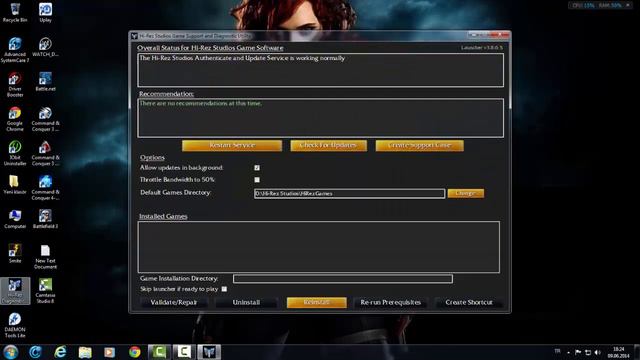Click the highlighted Reinstall button
The height and width of the screenshot is (360, 640).
316,302
